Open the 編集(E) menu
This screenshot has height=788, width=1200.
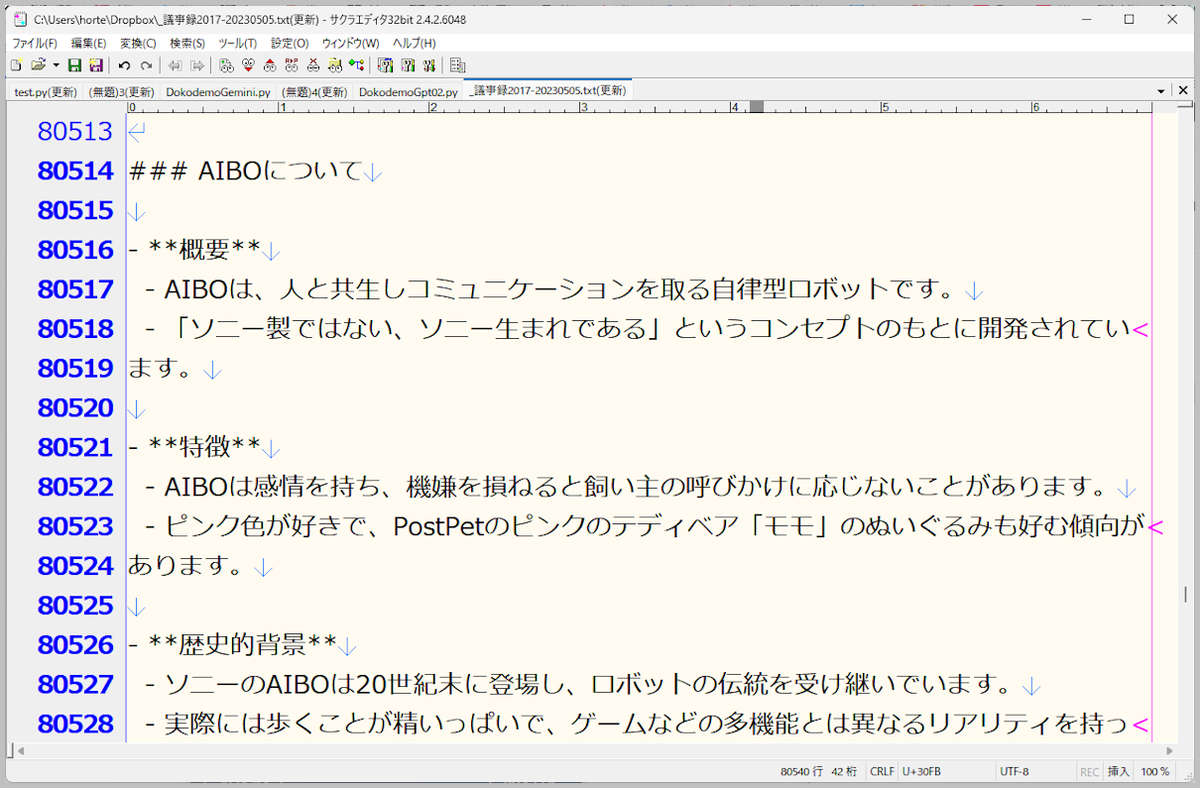point(88,43)
